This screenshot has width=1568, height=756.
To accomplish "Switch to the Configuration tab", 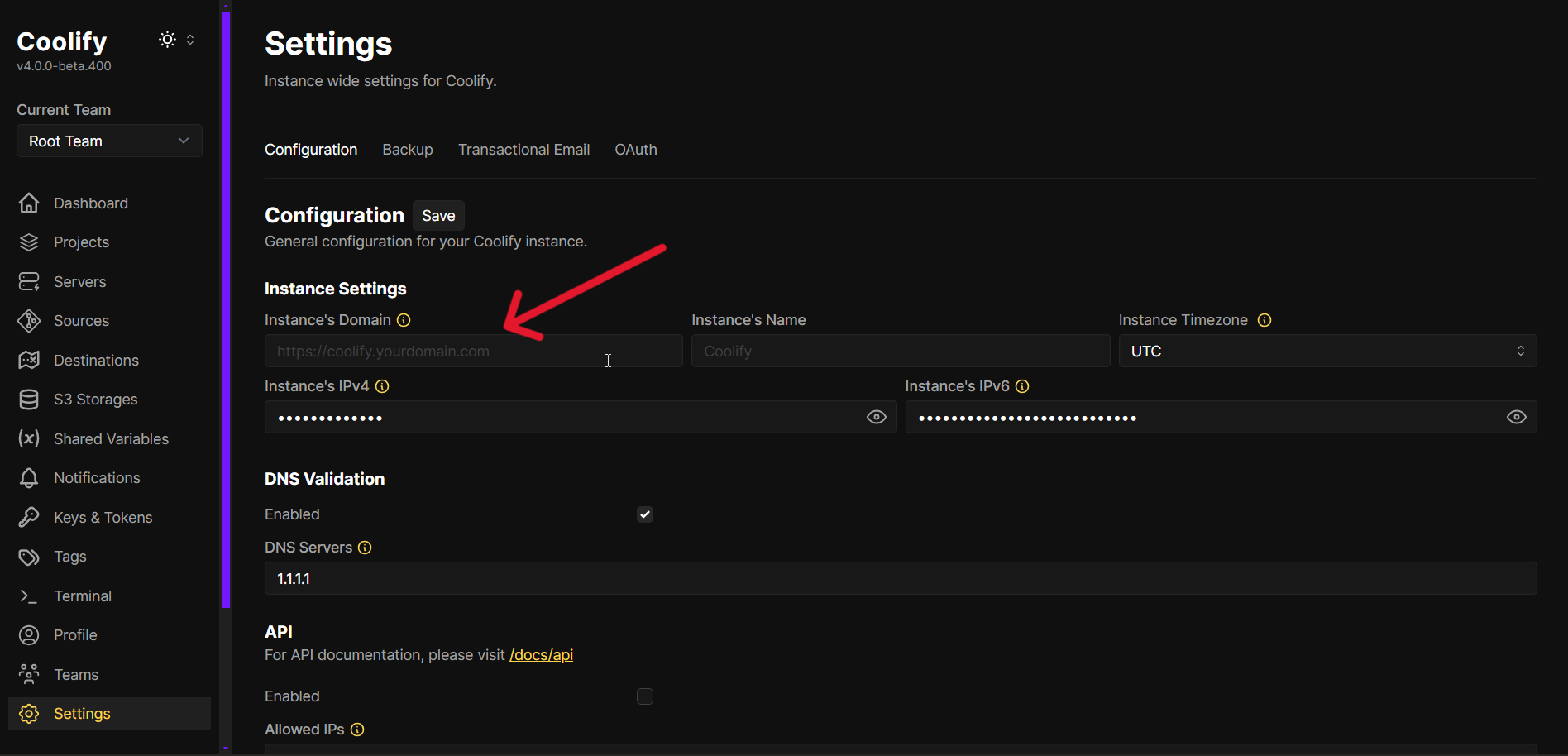I will coord(311,150).
